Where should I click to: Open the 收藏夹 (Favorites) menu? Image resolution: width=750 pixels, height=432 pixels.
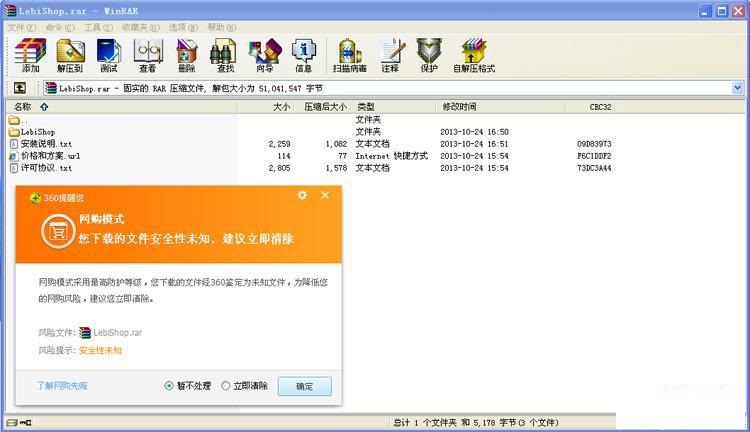[x=141, y=27]
